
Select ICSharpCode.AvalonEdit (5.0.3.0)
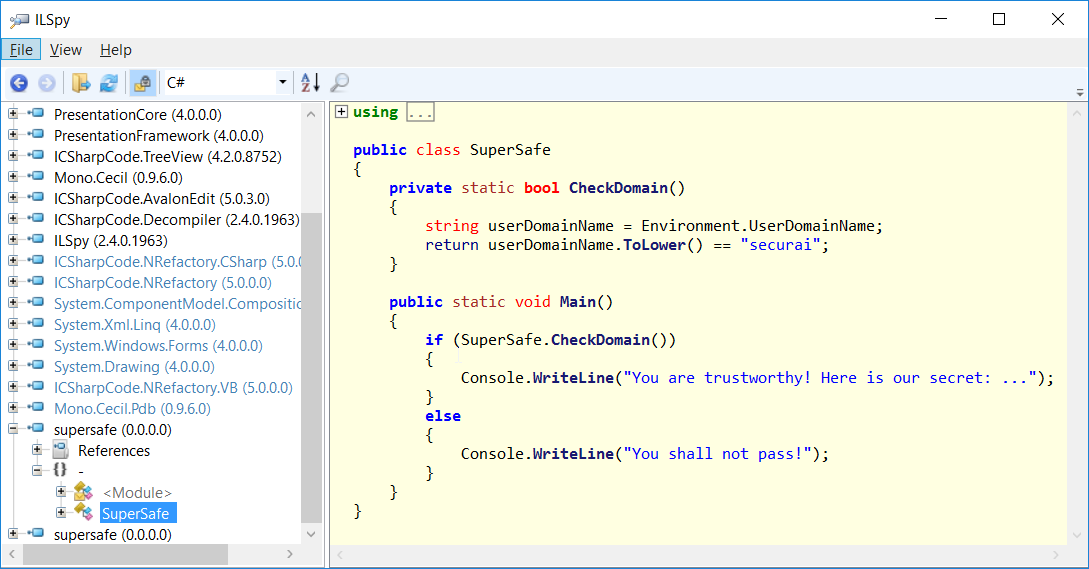[162, 199]
